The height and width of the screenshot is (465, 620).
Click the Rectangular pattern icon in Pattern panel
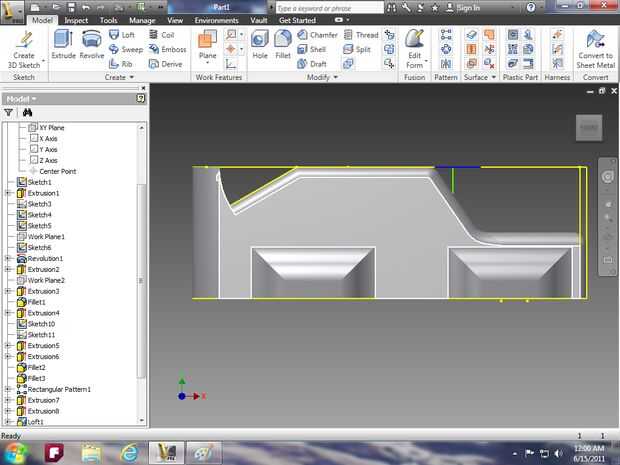tap(446, 35)
